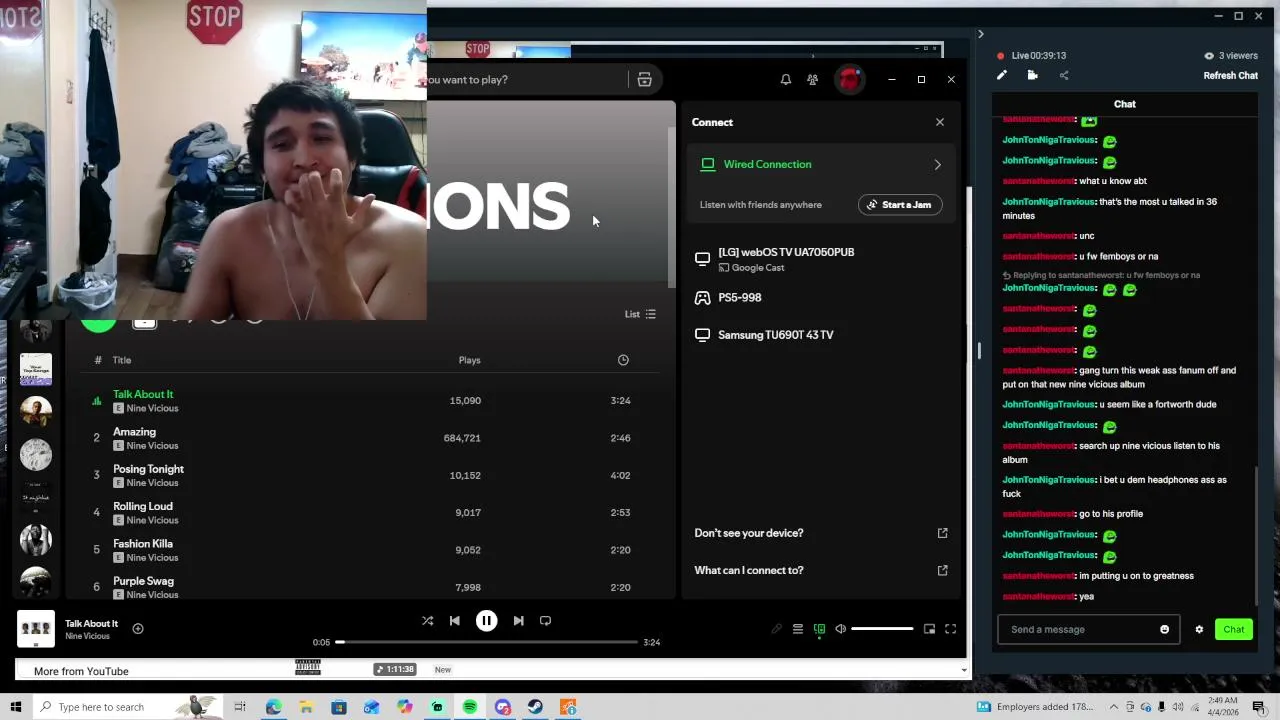1280x720 pixels.
Task: Open the lyrics microphone icon
Action: coord(776,629)
